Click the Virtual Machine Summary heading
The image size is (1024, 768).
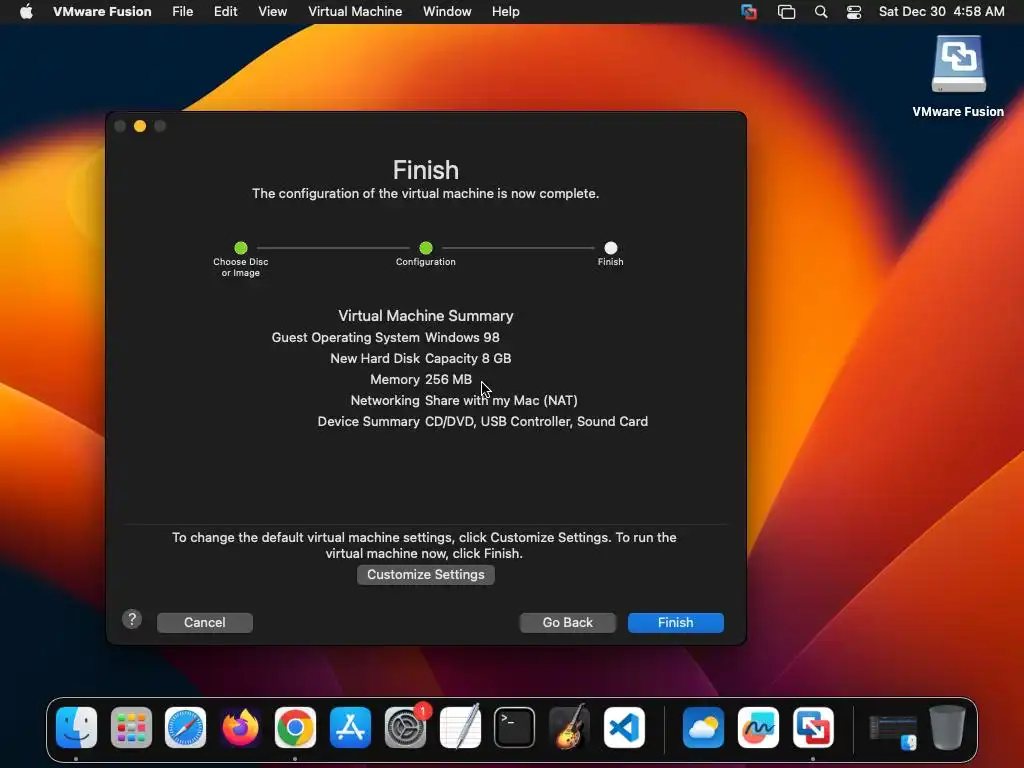coord(426,316)
